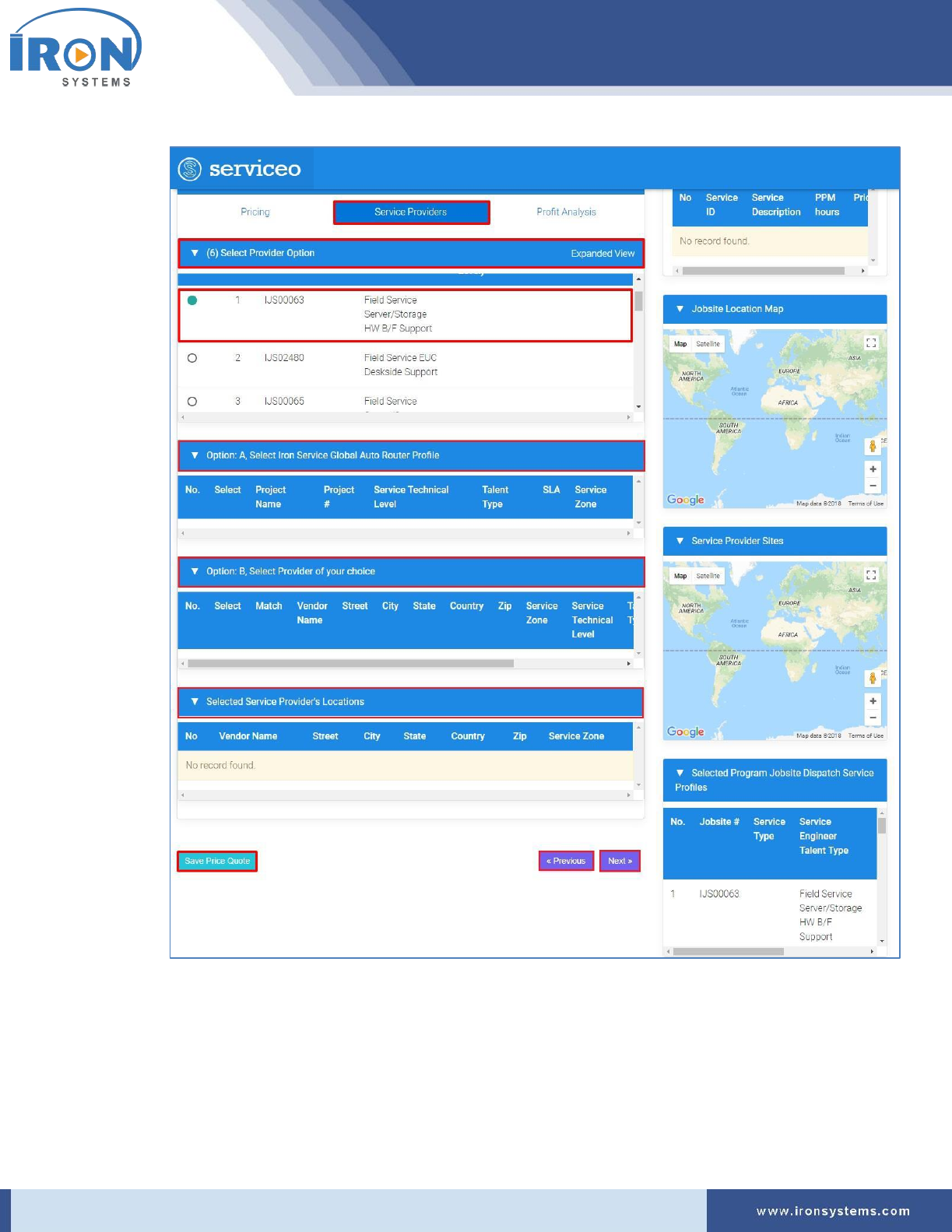The height and width of the screenshot is (1232, 952).
Task: Click the IJS00063 service ID cell
Action: click(x=284, y=300)
